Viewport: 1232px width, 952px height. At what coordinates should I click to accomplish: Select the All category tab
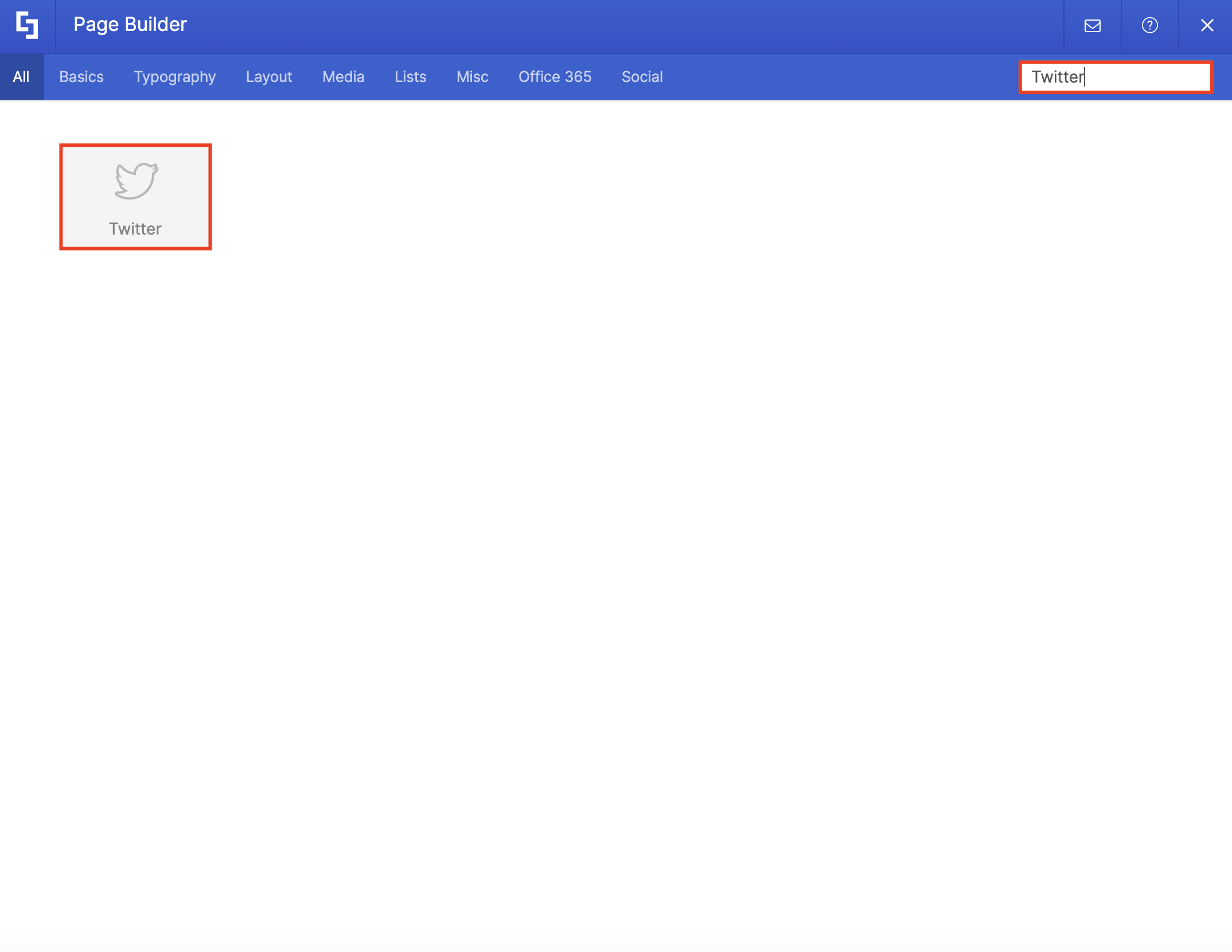coord(22,76)
